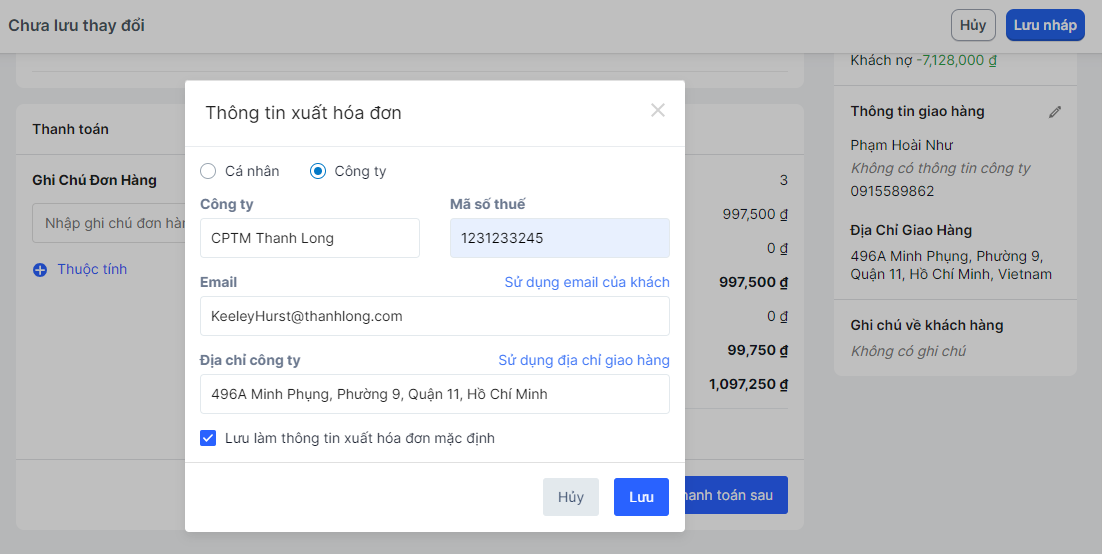
Task: Edit the Địa chỉ công ty field
Action: [x=434, y=394]
